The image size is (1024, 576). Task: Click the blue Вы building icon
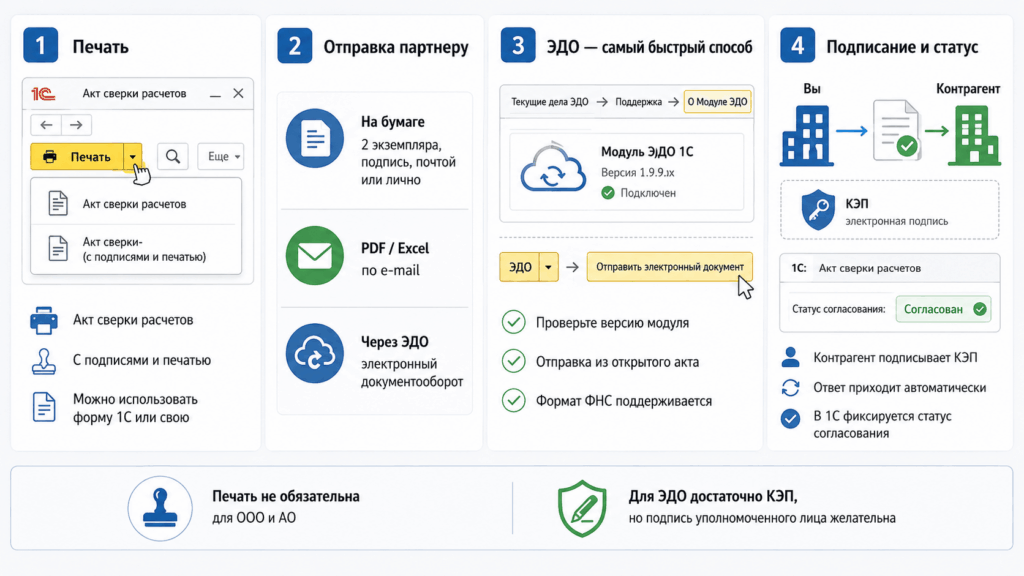point(807,136)
